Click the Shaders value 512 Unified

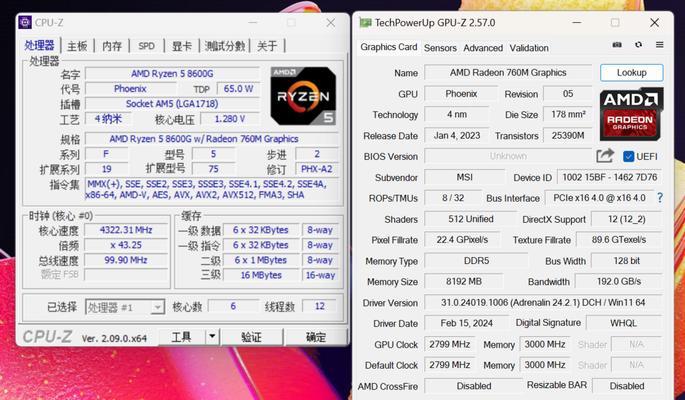click(471, 219)
